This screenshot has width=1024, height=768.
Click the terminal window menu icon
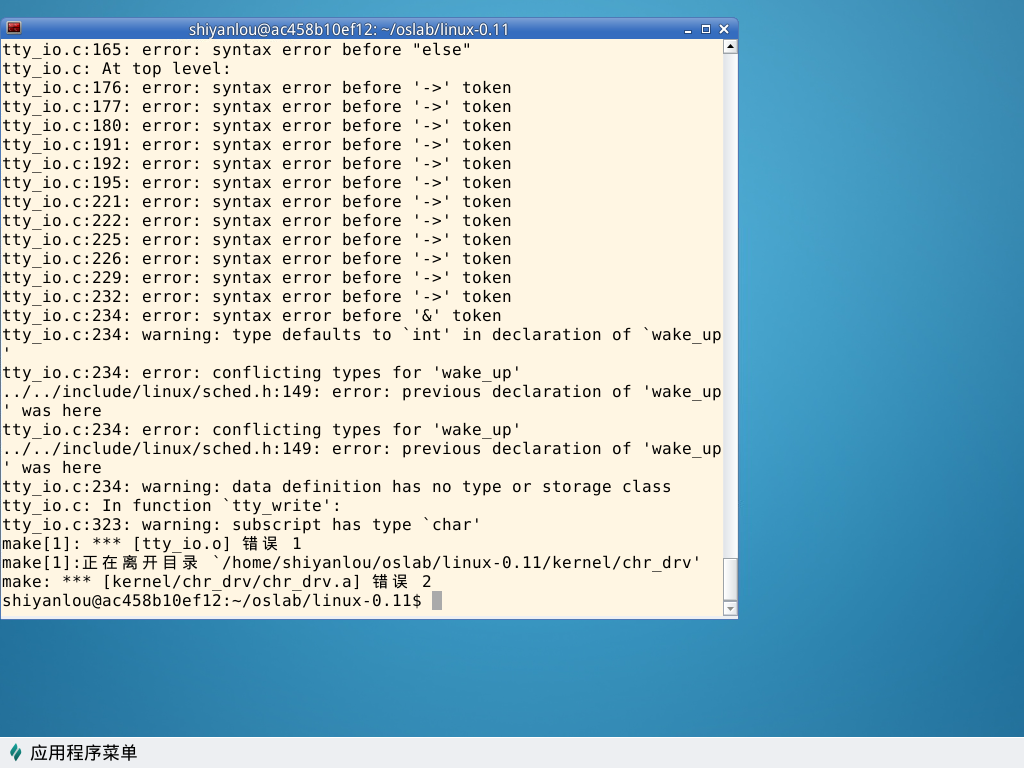coord(14,28)
